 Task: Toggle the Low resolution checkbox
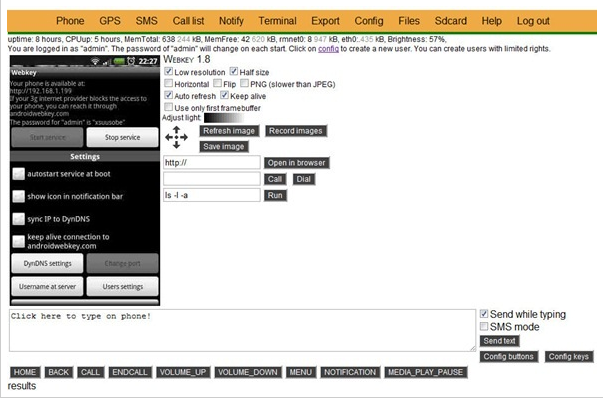click(168, 71)
